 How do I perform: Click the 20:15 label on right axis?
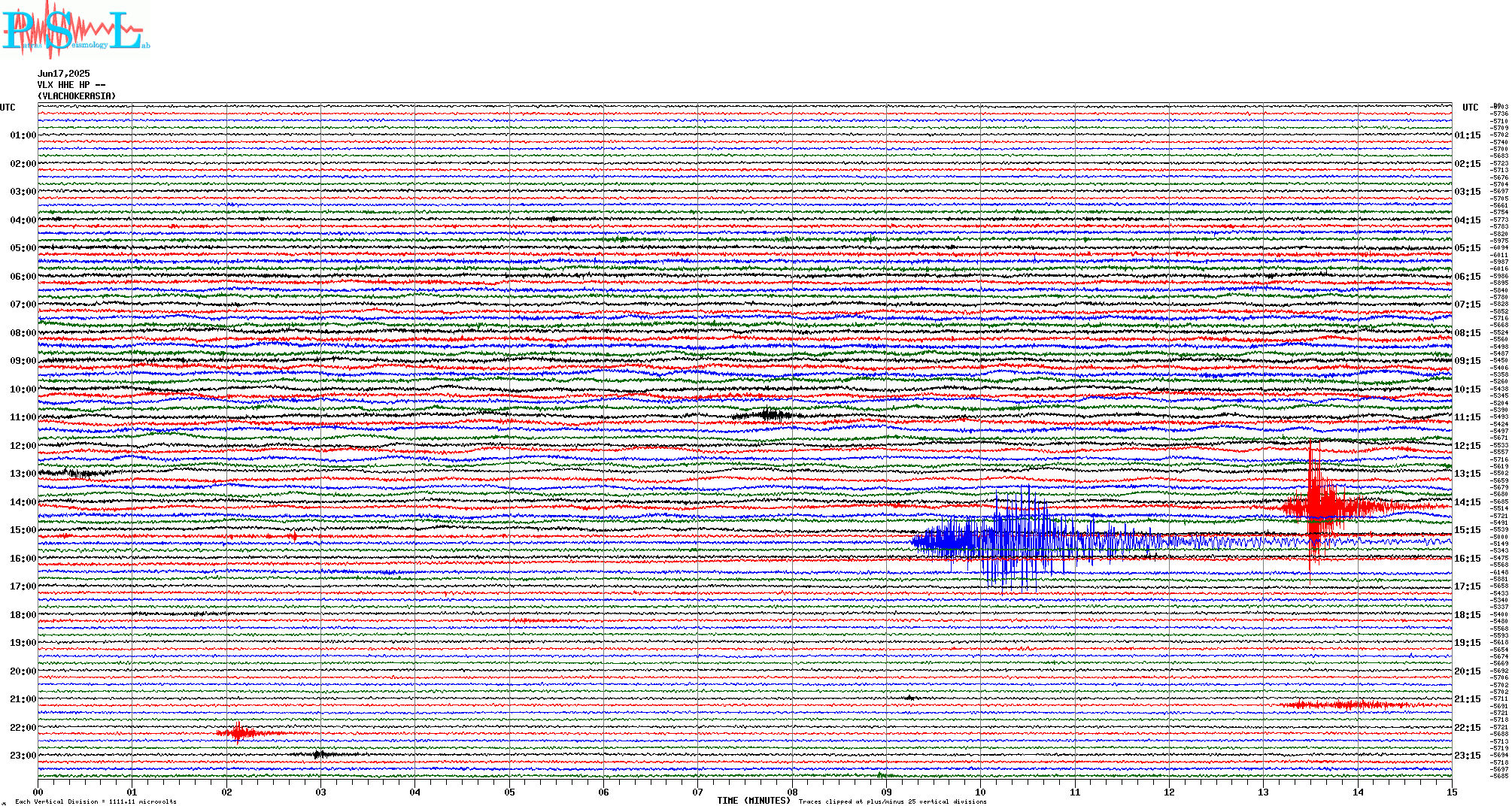coord(1468,671)
